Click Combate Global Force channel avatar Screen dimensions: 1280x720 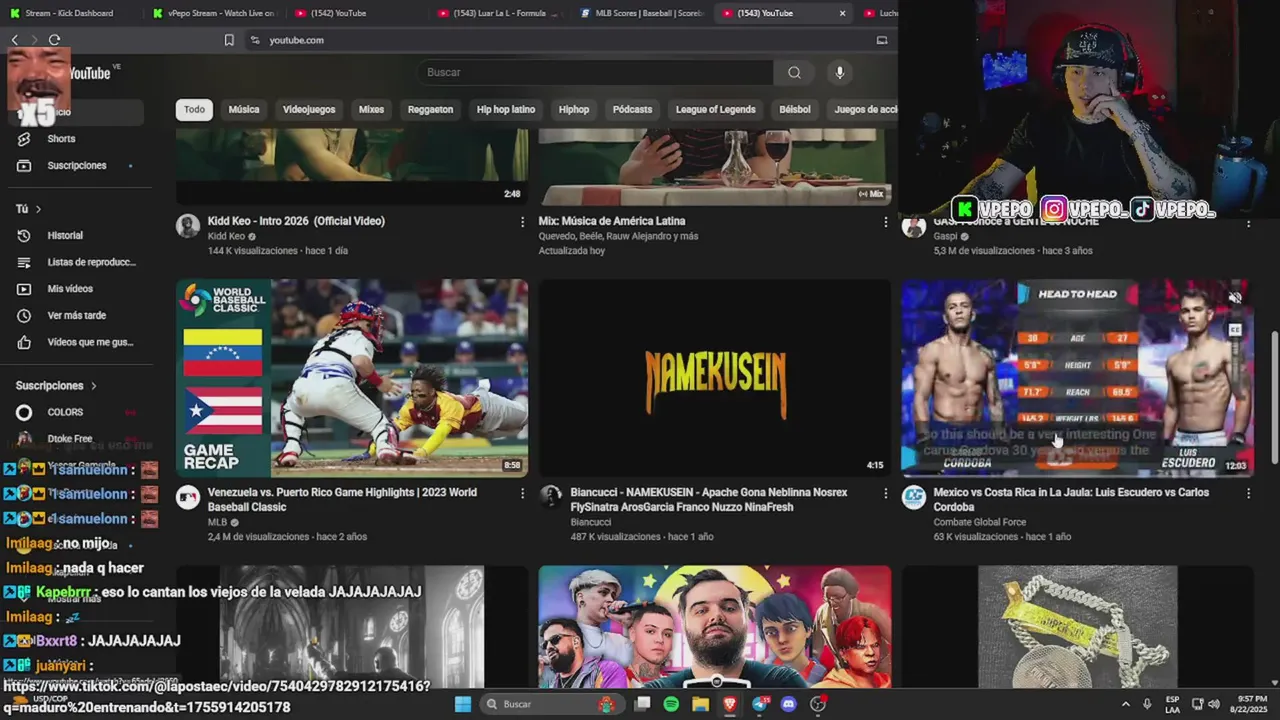point(914,497)
